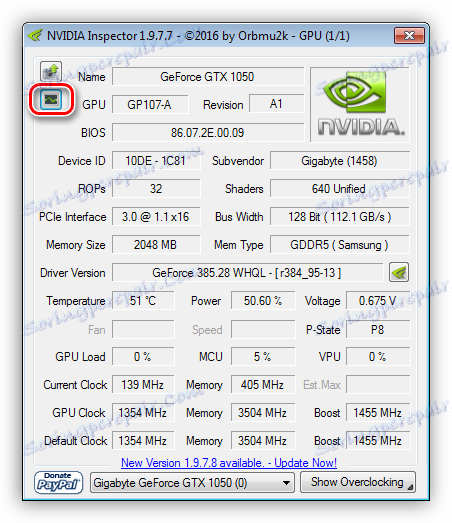Select the Subvendor Gigabyte field
Viewport: 452px width, 523px height.
pos(340,161)
